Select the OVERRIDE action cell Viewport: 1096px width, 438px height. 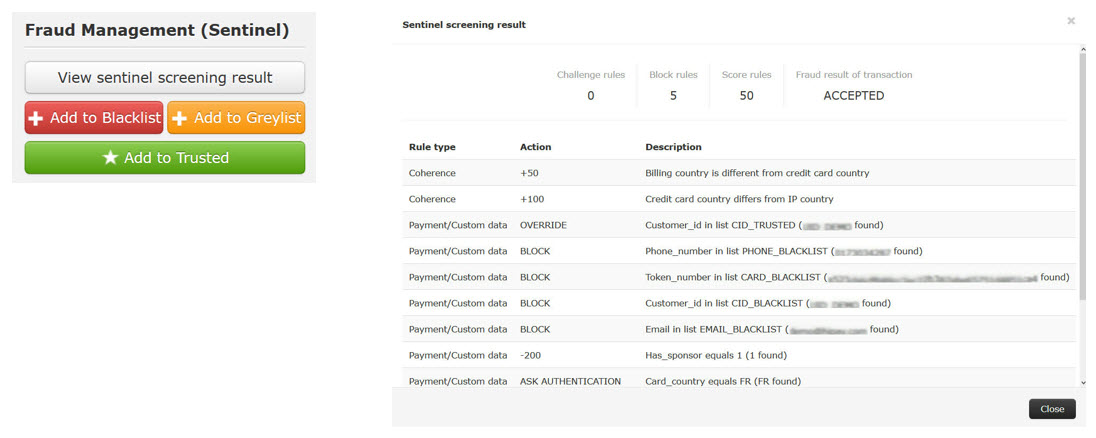point(543,225)
